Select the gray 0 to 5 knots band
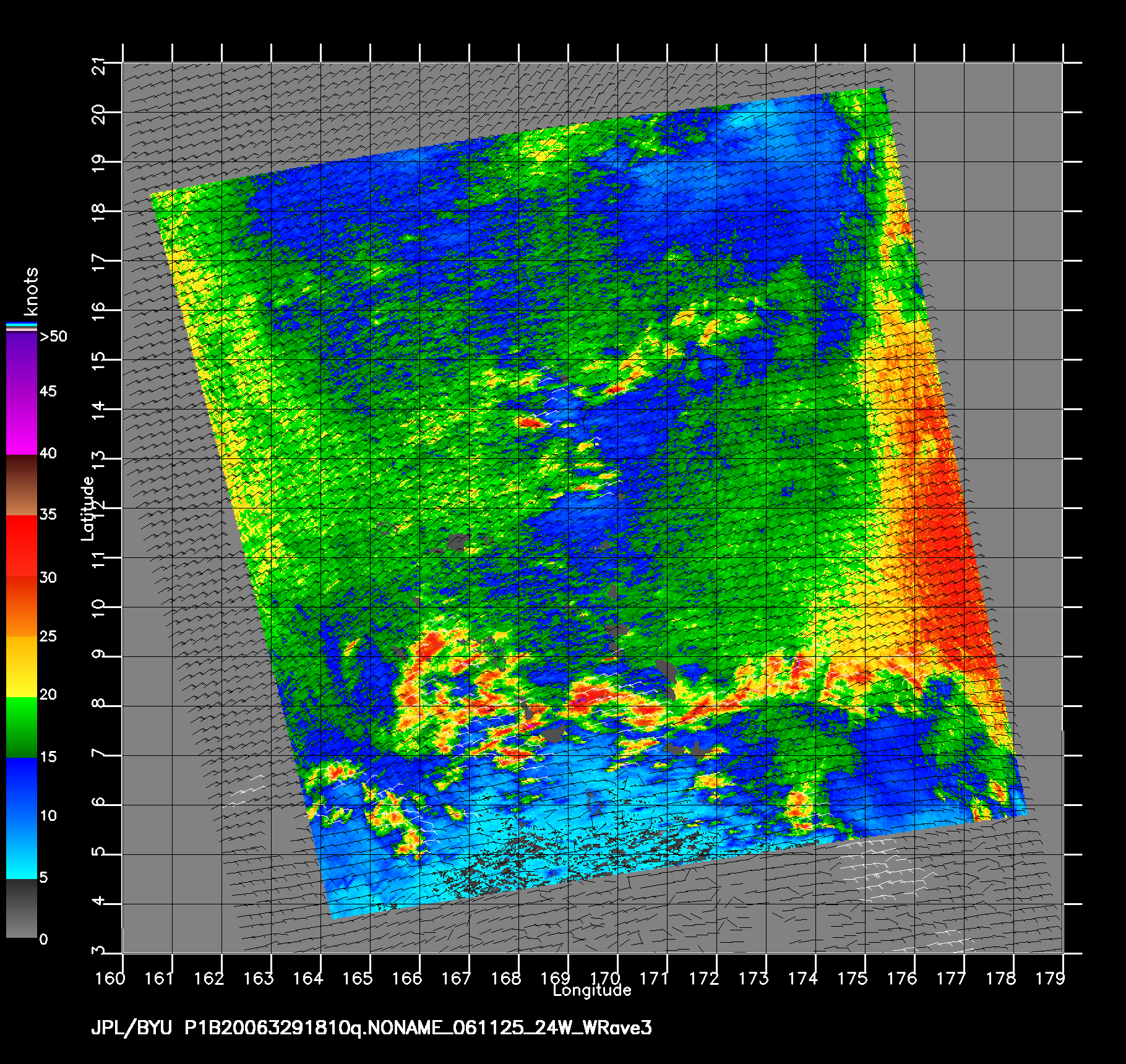 click(22, 908)
